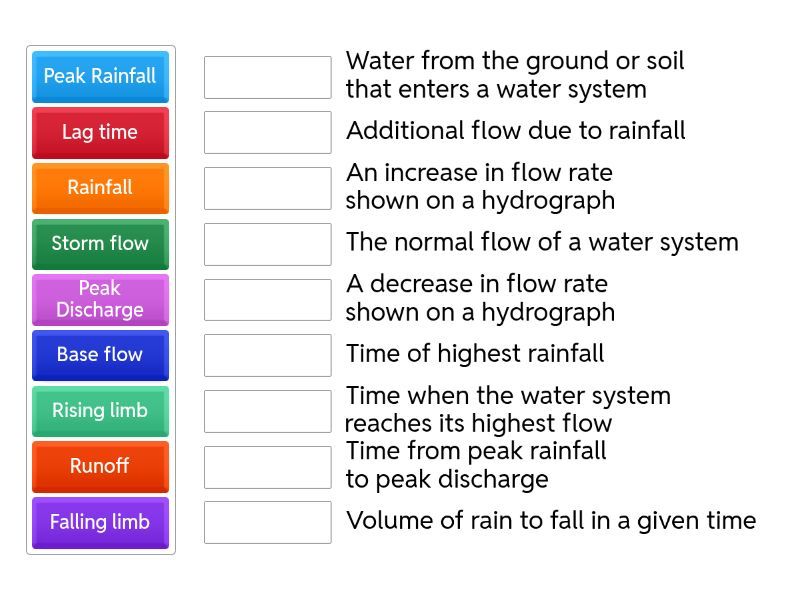Image resolution: width=800 pixels, height=600 pixels.
Task: Select empty box next to 'An increase in flow rate'
Action: pos(267,188)
